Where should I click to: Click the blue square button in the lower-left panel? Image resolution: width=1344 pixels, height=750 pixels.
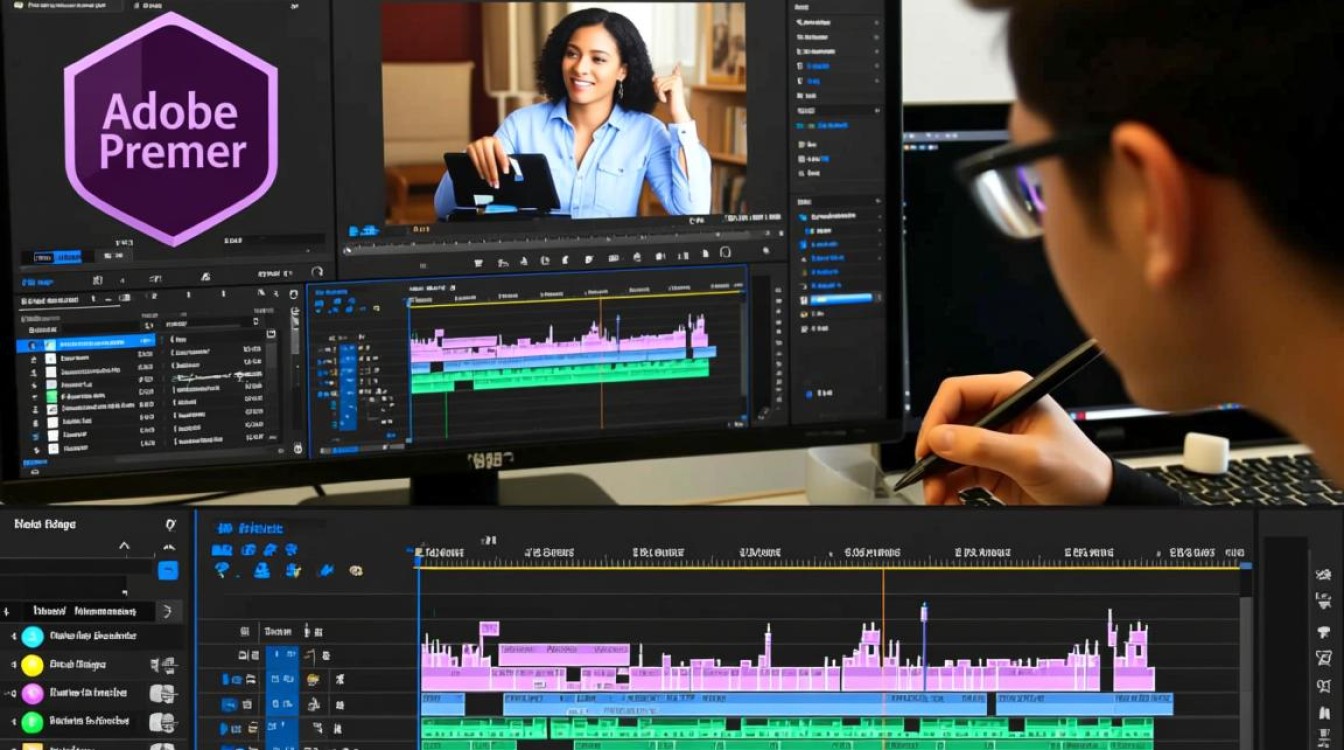tap(168, 570)
